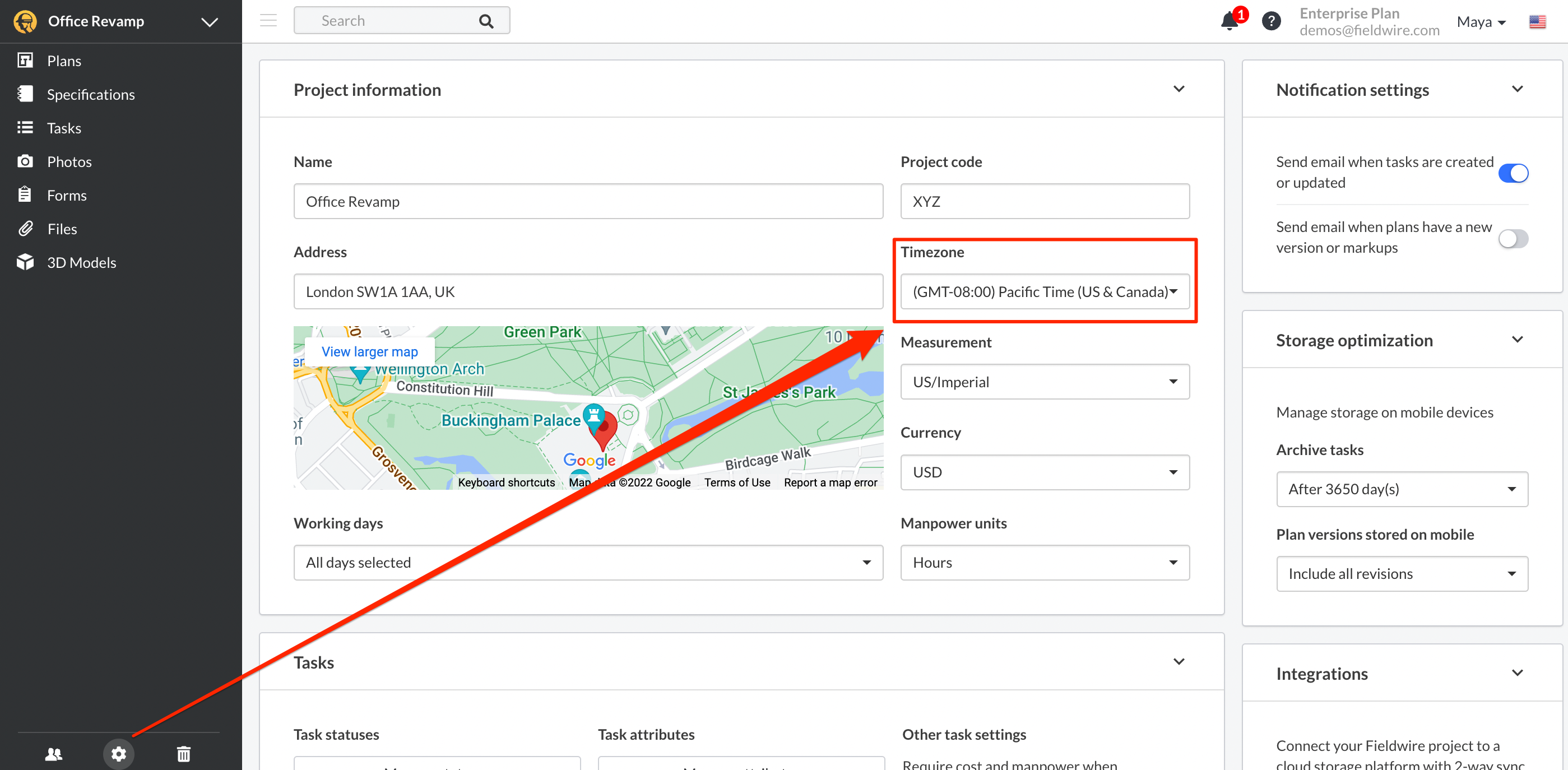Click View larger map link
The width and height of the screenshot is (1568, 770).
click(x=369, y=351)
